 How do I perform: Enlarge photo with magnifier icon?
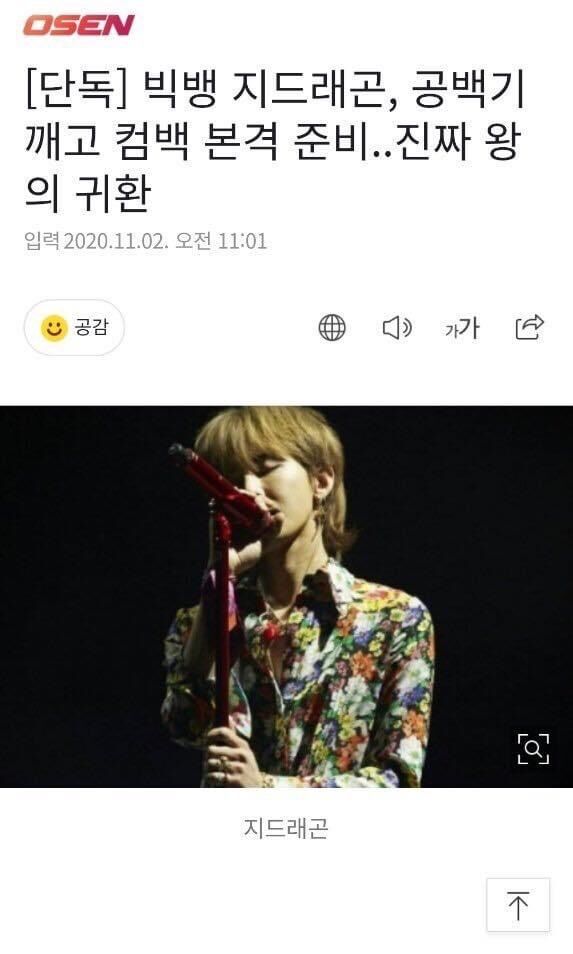click(x=533, y=748)
